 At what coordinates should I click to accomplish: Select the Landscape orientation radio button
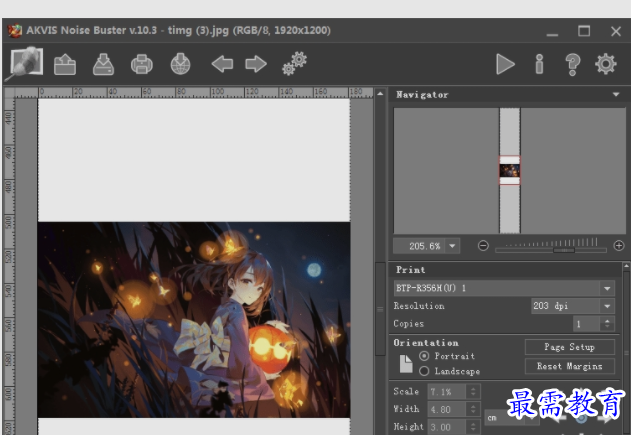pos(424,371)
